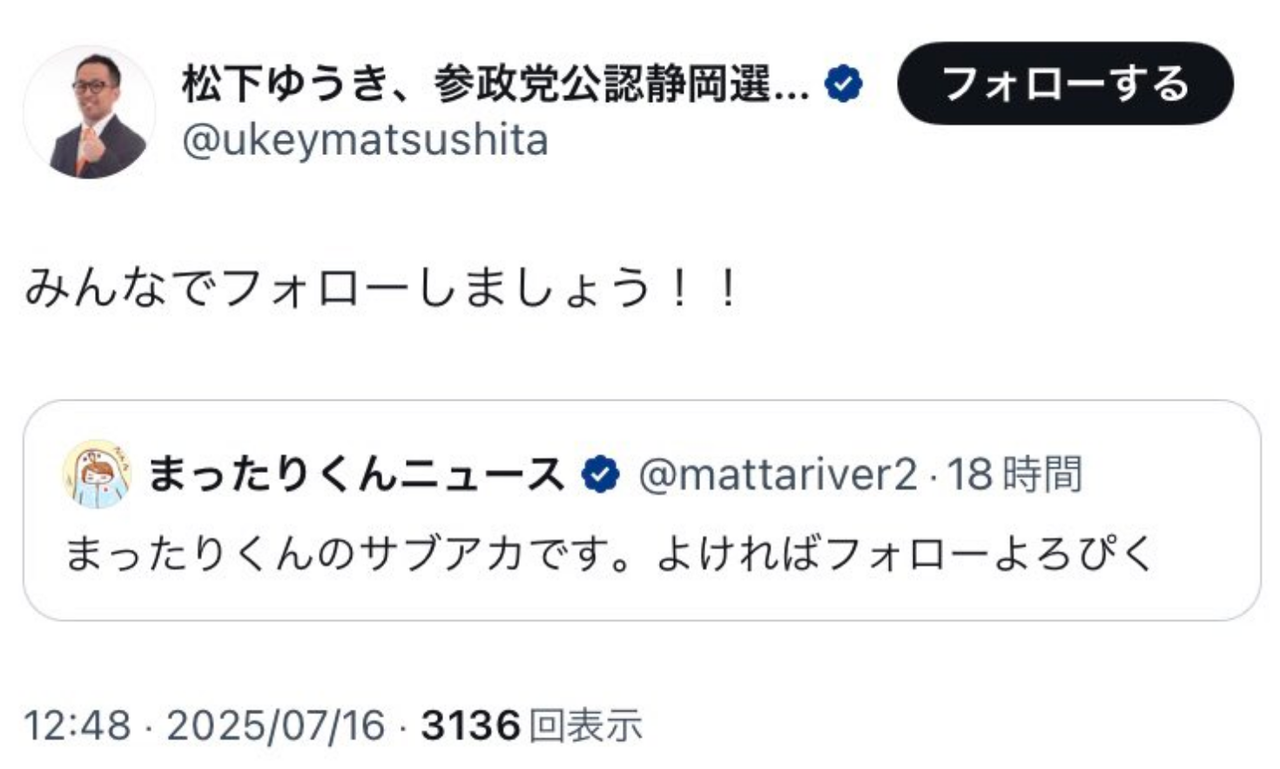Visit the @mattariver2 handle in the quote
Viewport: 1280px width, 769px height.
[777, 476]
